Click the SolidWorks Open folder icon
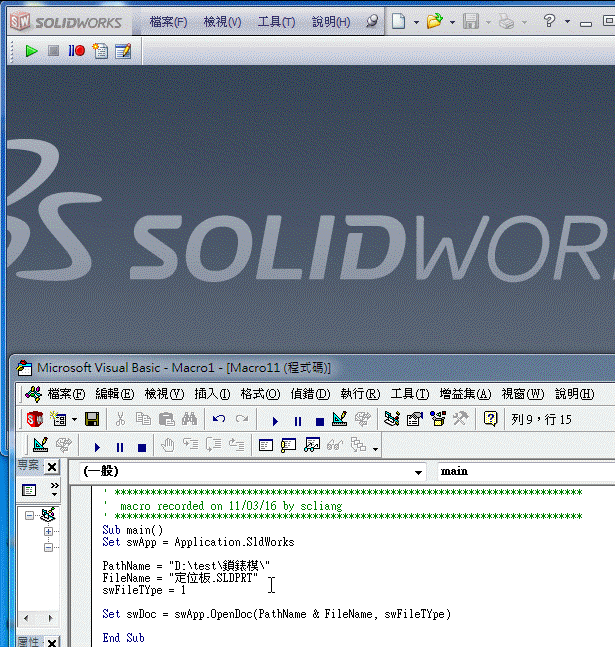Viewport: 615px width, 647px height. coord(435,21)
